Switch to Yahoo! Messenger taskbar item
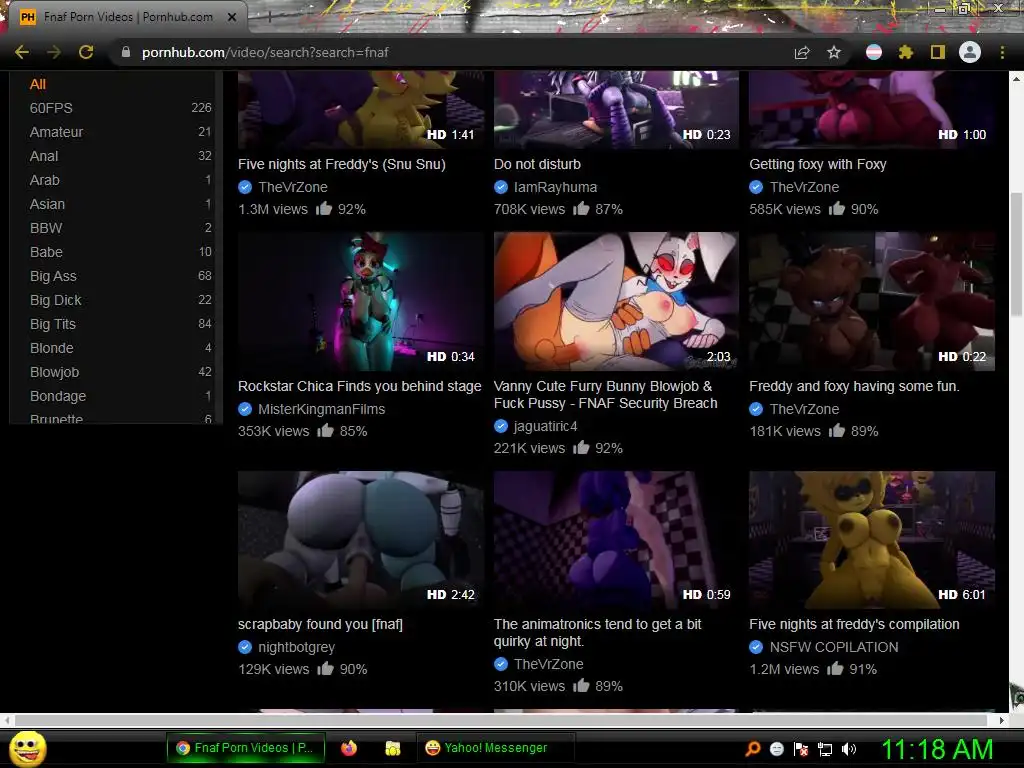The height and width of the screenshot is (768, 1024). [x=495, y=748]
